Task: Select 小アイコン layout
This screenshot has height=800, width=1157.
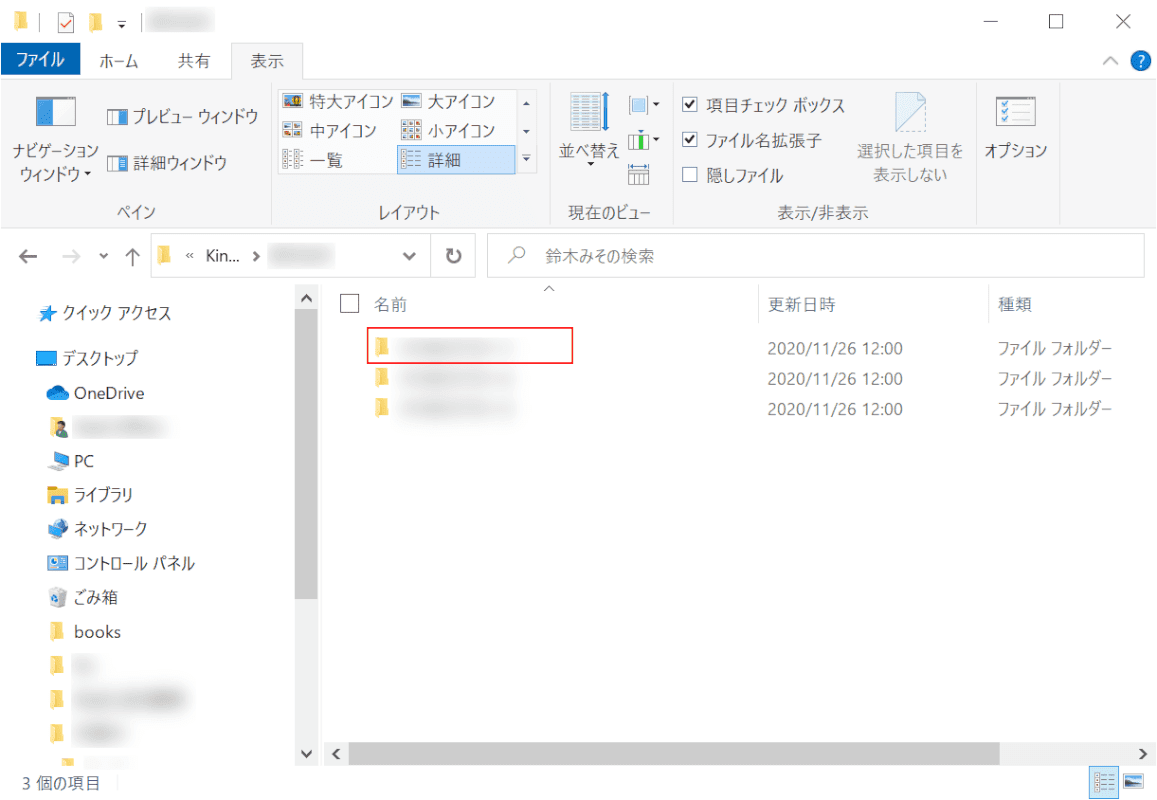Action: tap(449, 131)
